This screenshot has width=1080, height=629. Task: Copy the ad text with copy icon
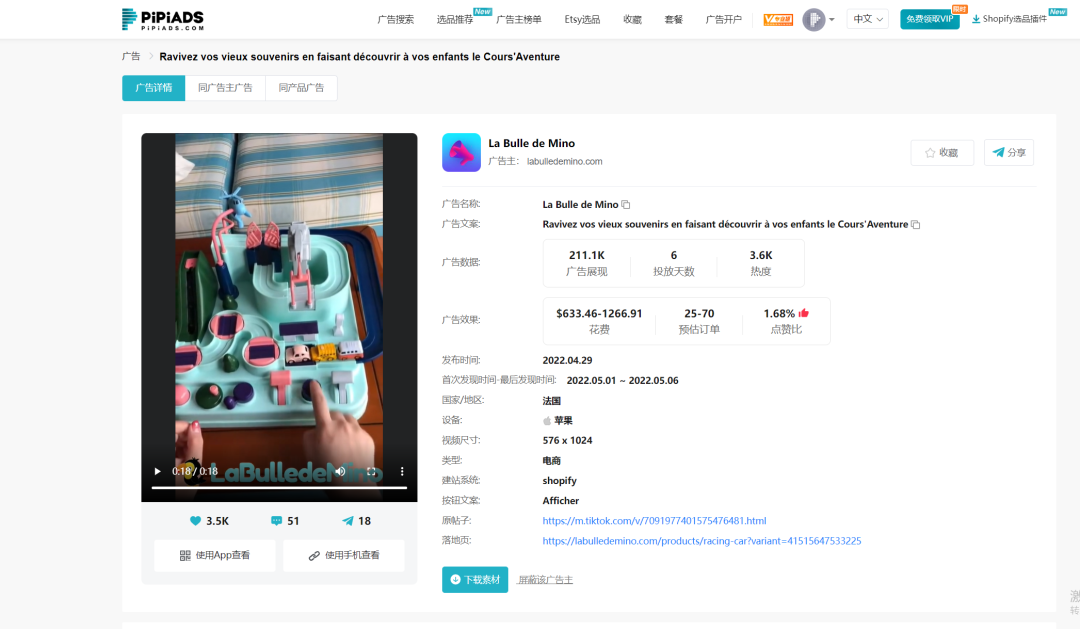pyautogui.click(x=915, y=225)
